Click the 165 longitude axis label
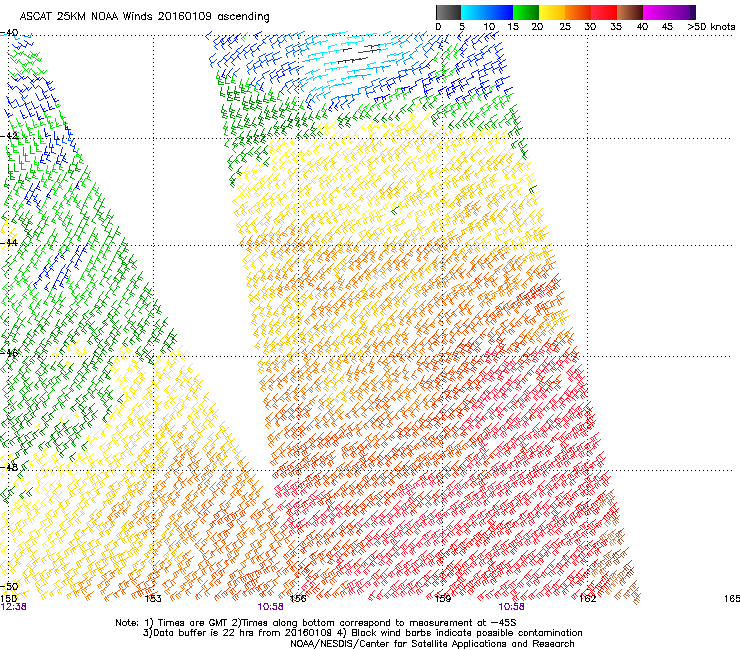This screenshot has height=650, width=740. click(x=732, y=599)
